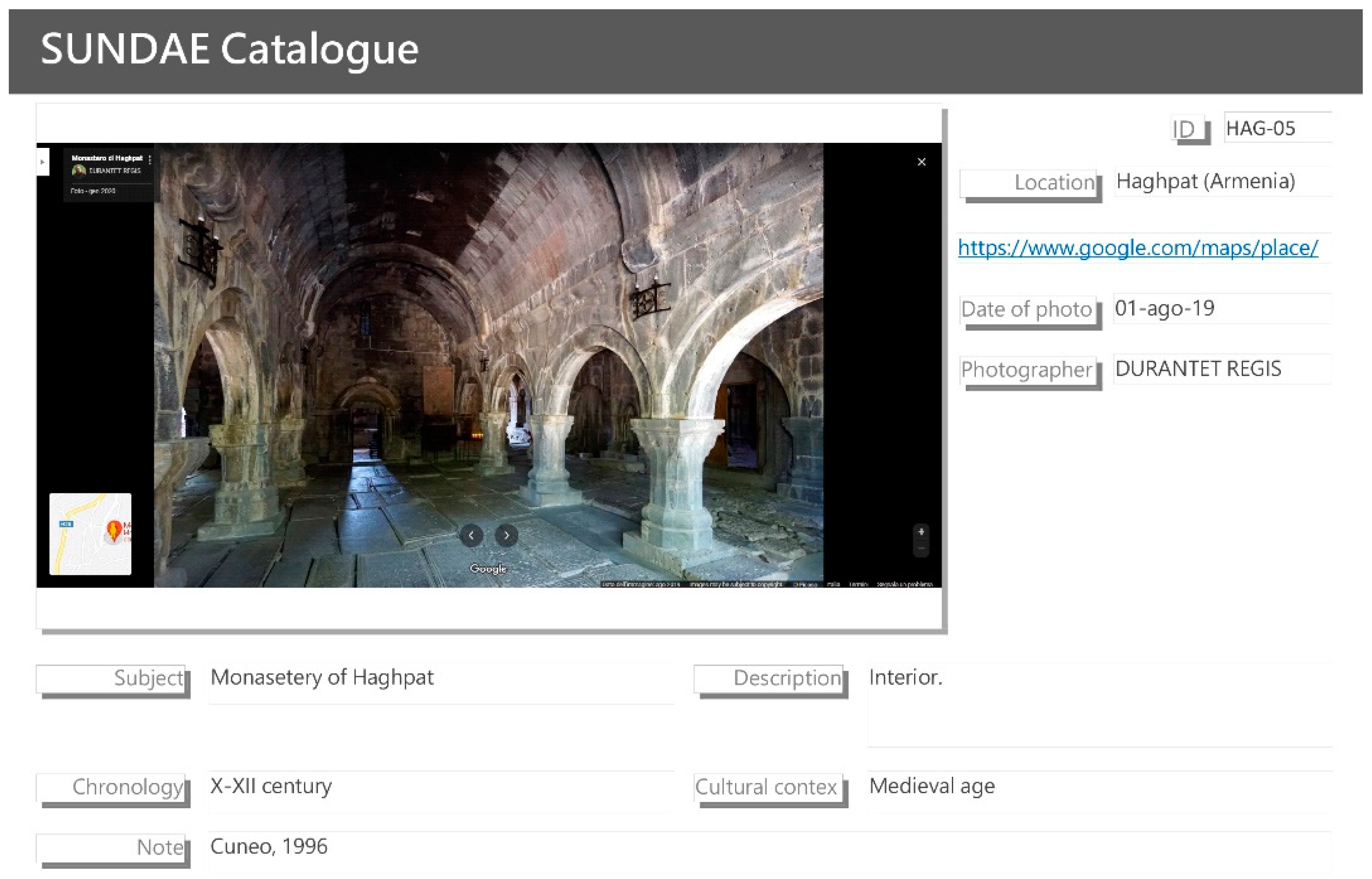Screen dimensions: 1372x879
Task: Click DURANTET REGIS contributor avatar
Action: [80, 170]
